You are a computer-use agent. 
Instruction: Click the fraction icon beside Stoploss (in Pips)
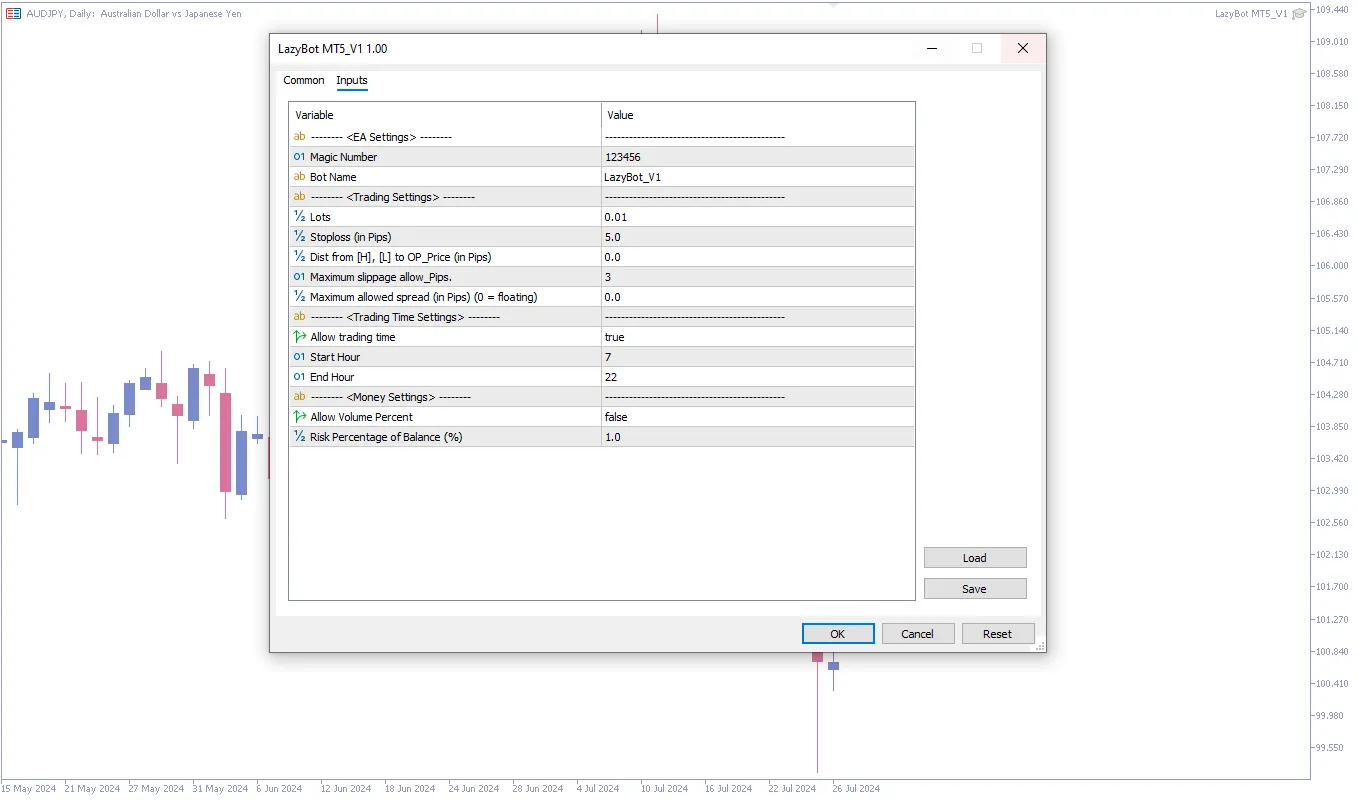299,237
